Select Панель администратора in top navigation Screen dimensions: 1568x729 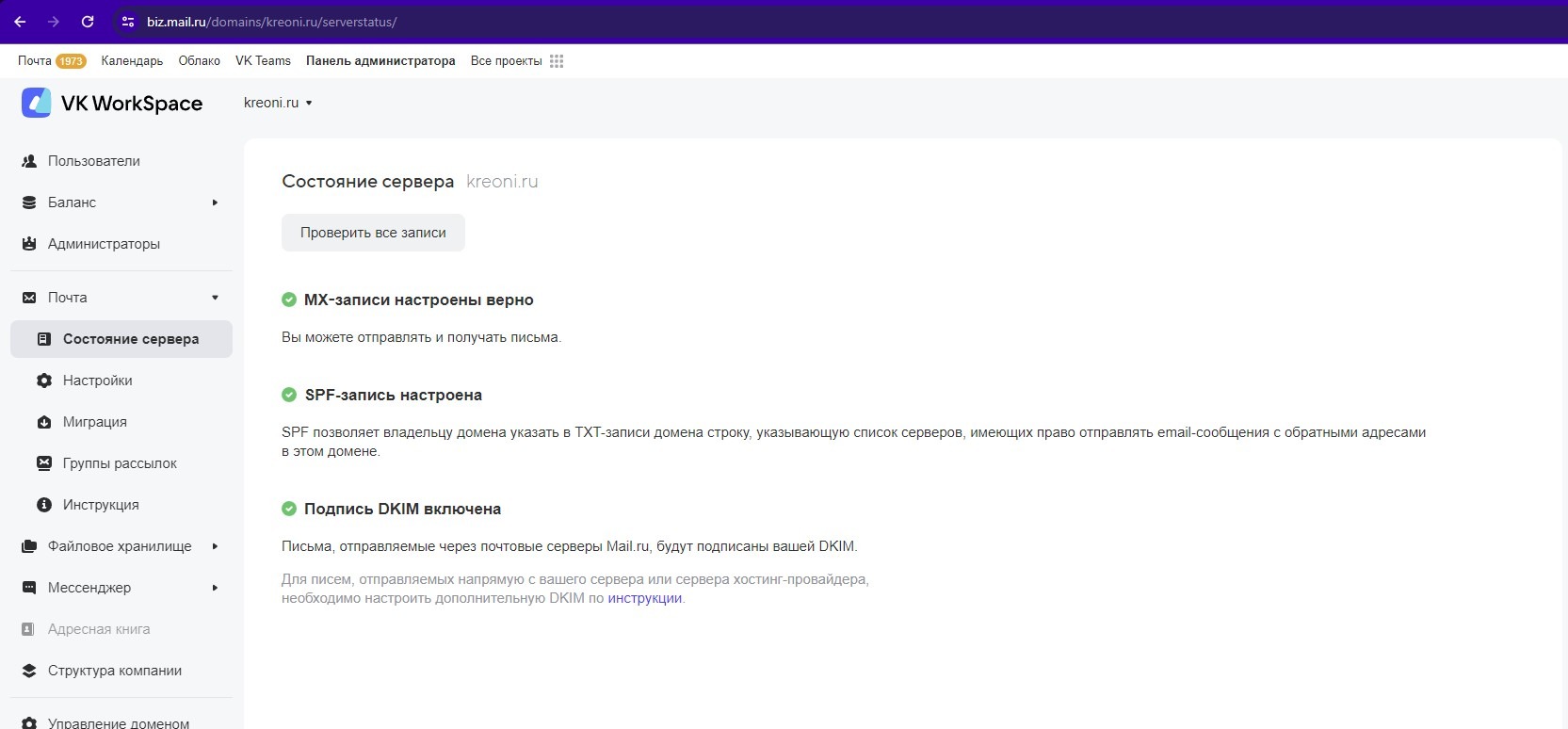point(380,61)
